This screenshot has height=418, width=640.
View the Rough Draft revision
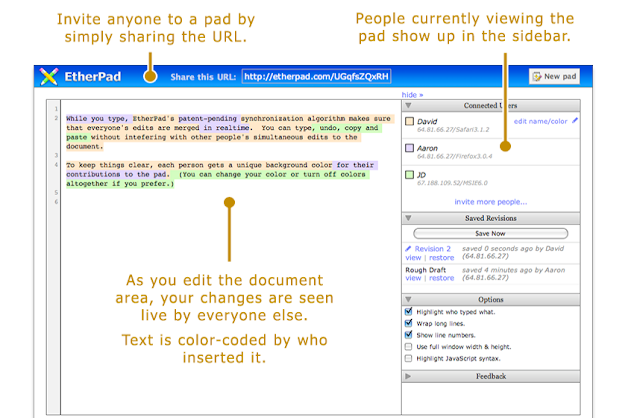(413, 278)
